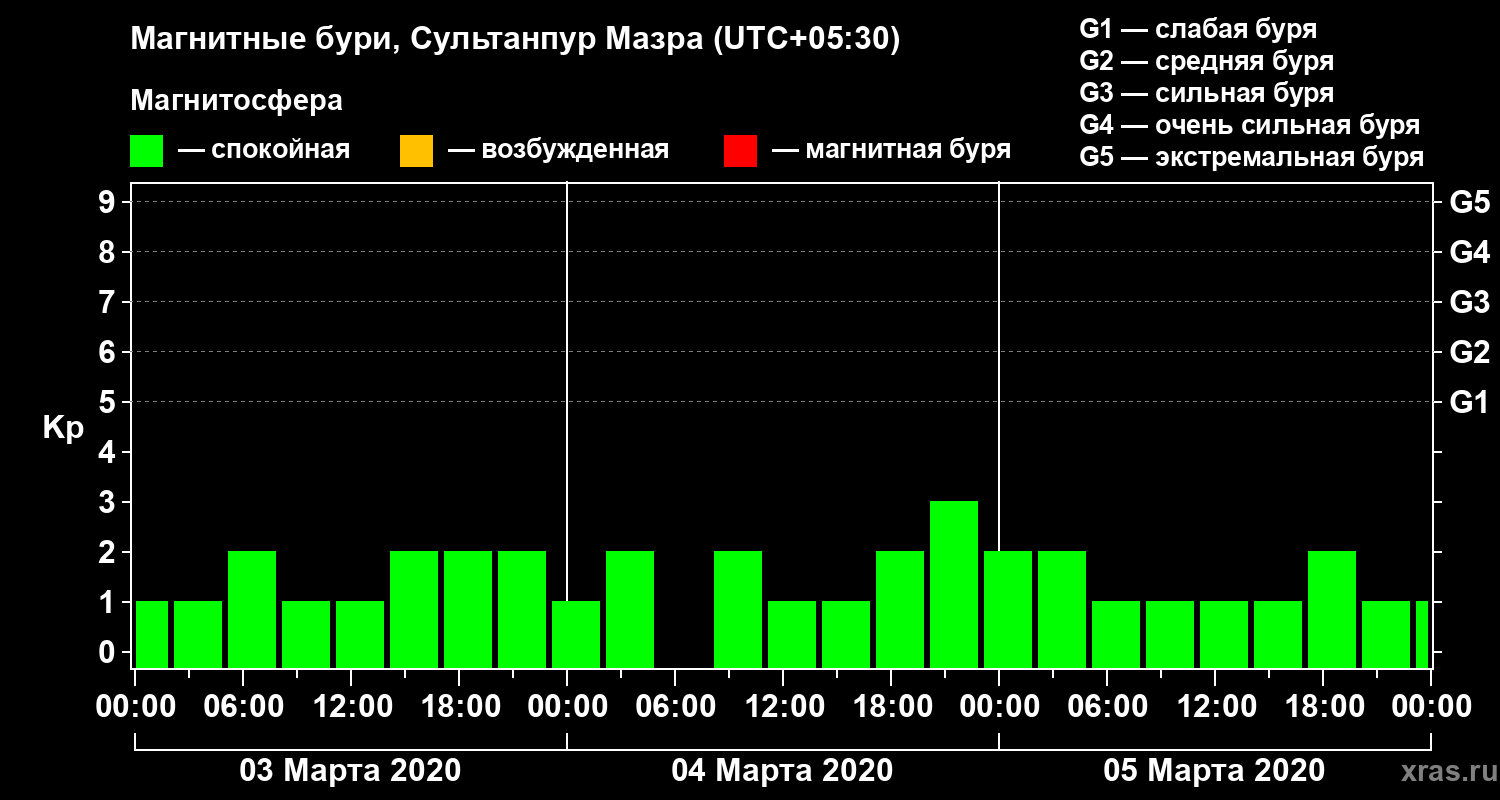
Task: Click the '06:00' time label of 05 Марта
Action: pyautogui.click(x=1107, y=707)
